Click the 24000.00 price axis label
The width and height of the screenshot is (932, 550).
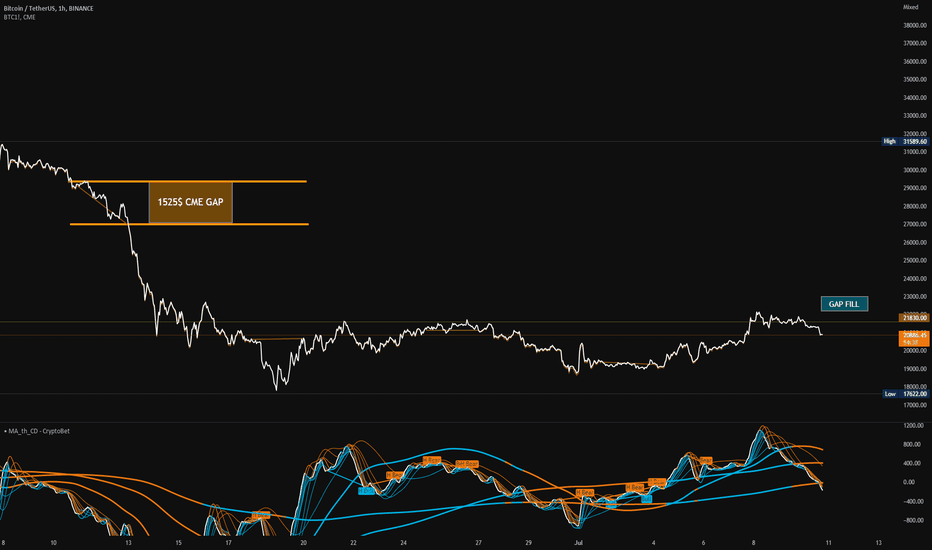tap(915, 279)
